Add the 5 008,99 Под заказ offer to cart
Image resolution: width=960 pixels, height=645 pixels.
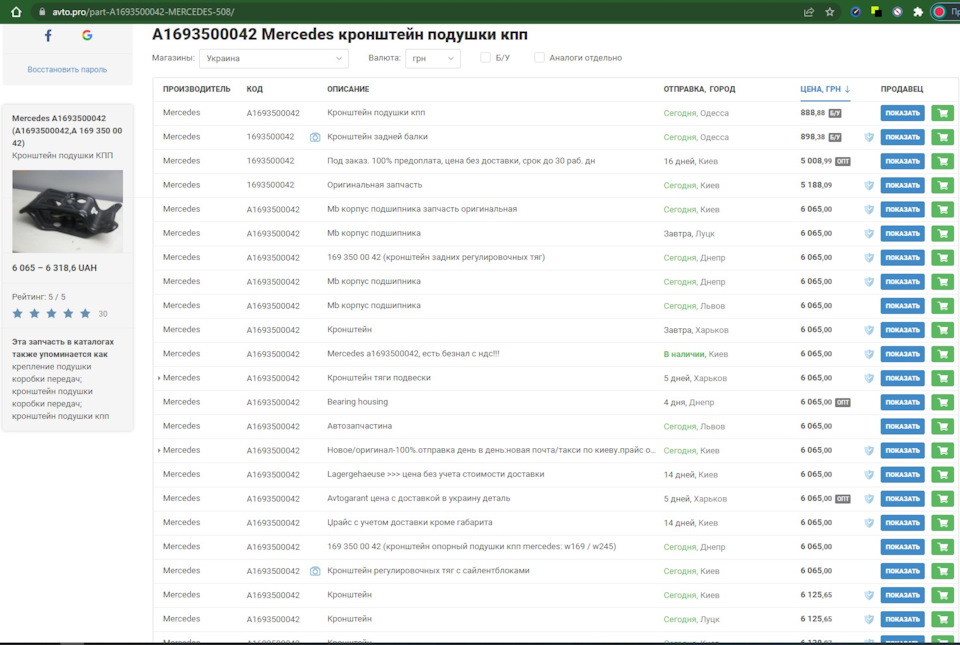pos(942,162)
